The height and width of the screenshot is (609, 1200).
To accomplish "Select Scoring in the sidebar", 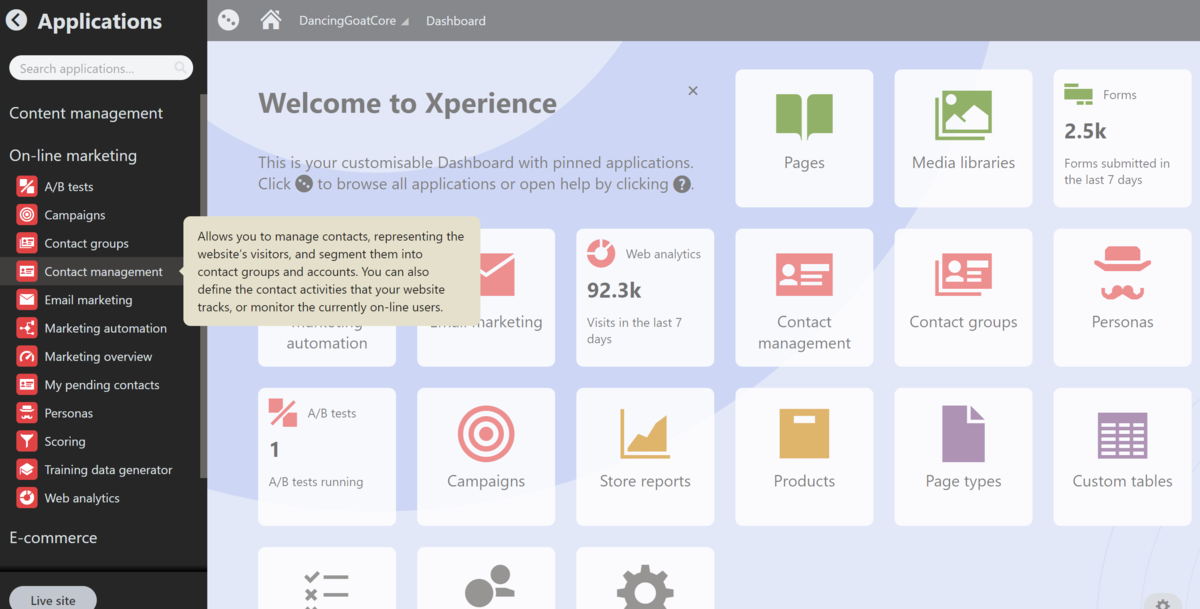I will coord(65,441).
